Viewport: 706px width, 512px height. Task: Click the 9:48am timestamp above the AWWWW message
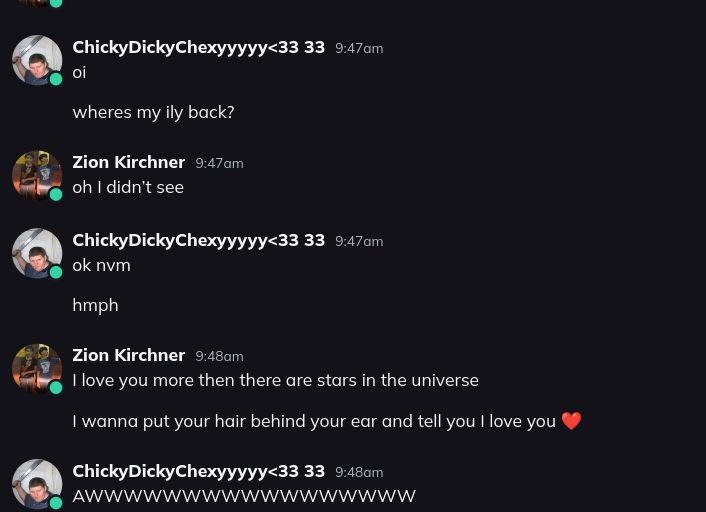click(359, 472)
